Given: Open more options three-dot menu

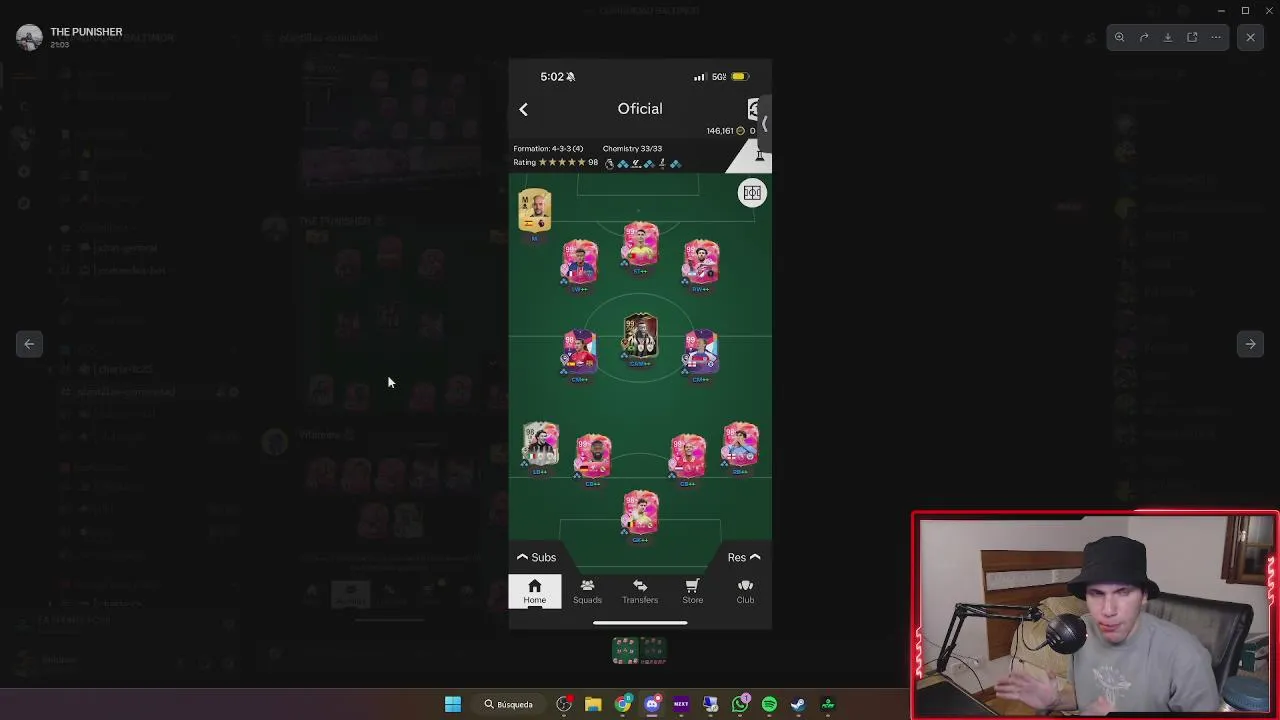Looking at the screenshot, I should [x=1216, y=37].
